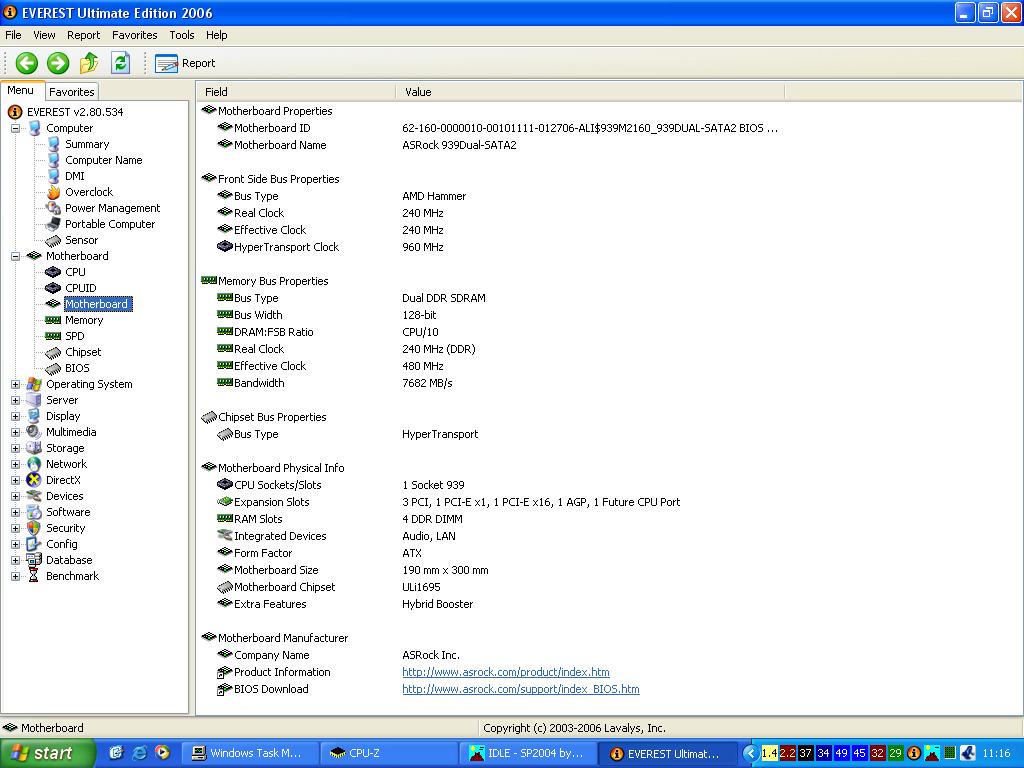Select the Bandwidth 7682 MB/s row
The height and width of the screenshot is (768, 1024).
[490, 383]
